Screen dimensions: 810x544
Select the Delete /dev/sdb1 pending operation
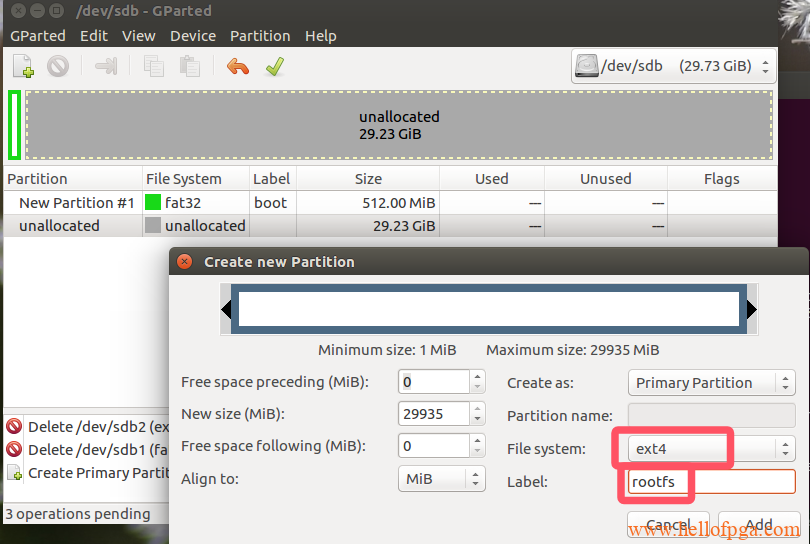tap(87, 450)
